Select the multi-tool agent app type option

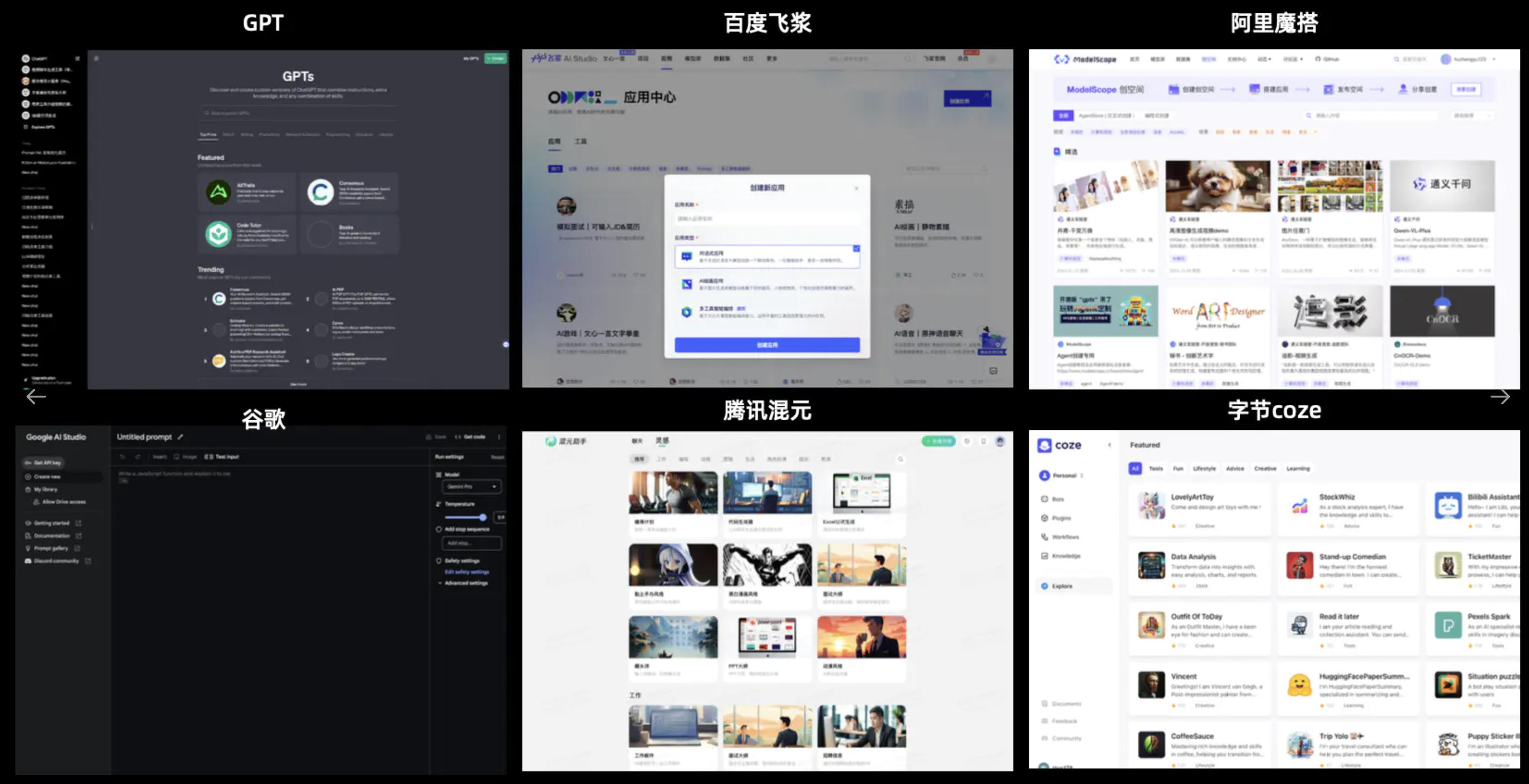coord(767,312)
